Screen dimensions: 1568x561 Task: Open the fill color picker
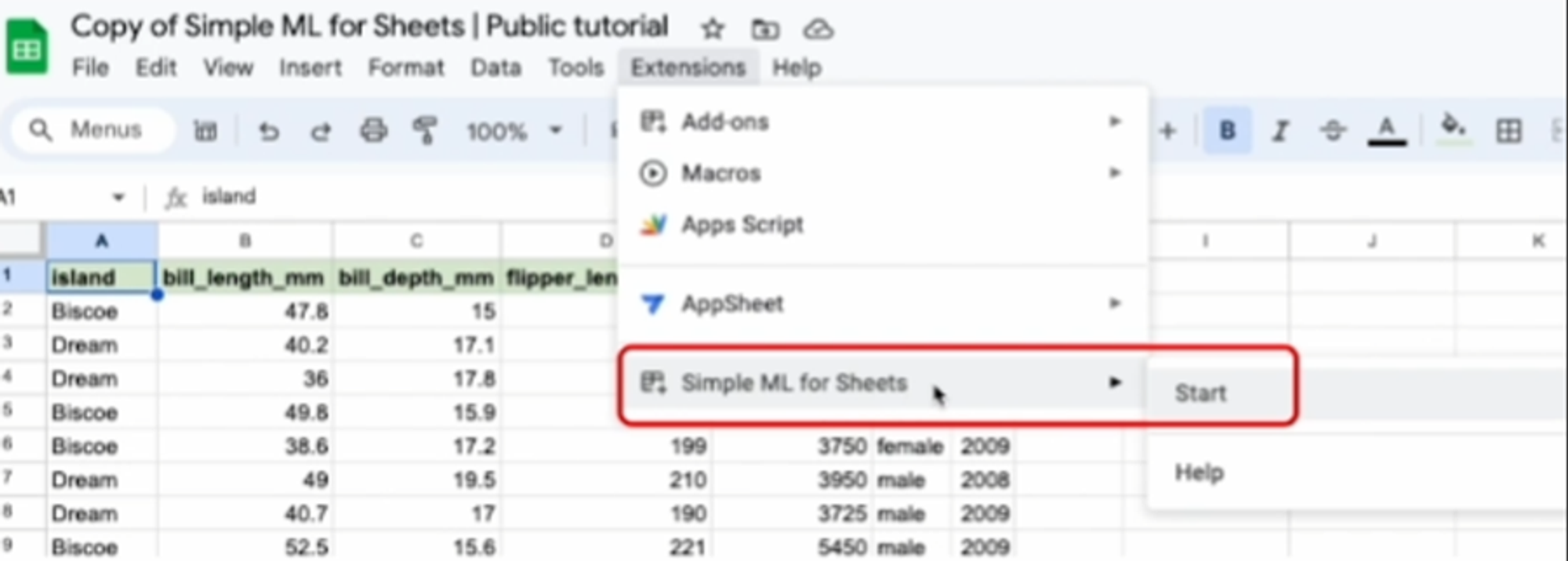pyautogui.click(x=1453, y=128)
